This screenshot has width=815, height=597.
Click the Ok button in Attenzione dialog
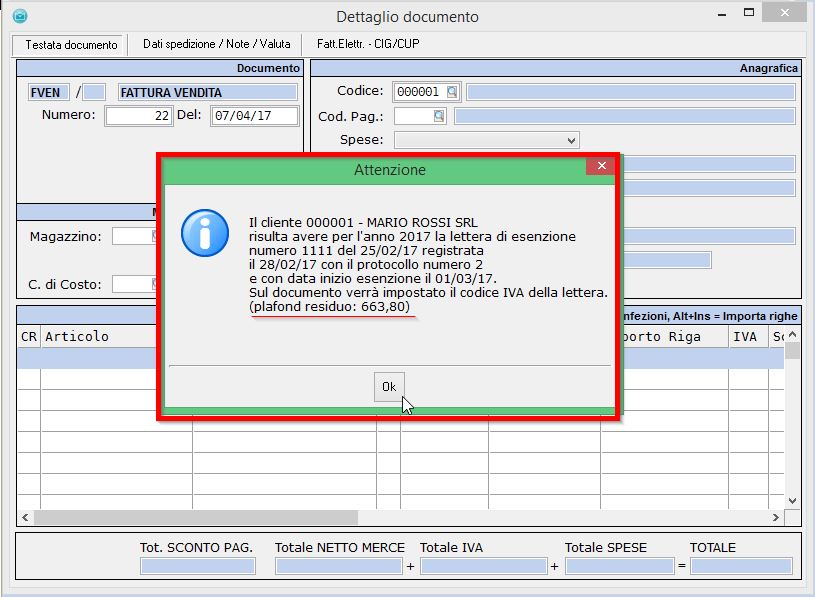(389, 387)
